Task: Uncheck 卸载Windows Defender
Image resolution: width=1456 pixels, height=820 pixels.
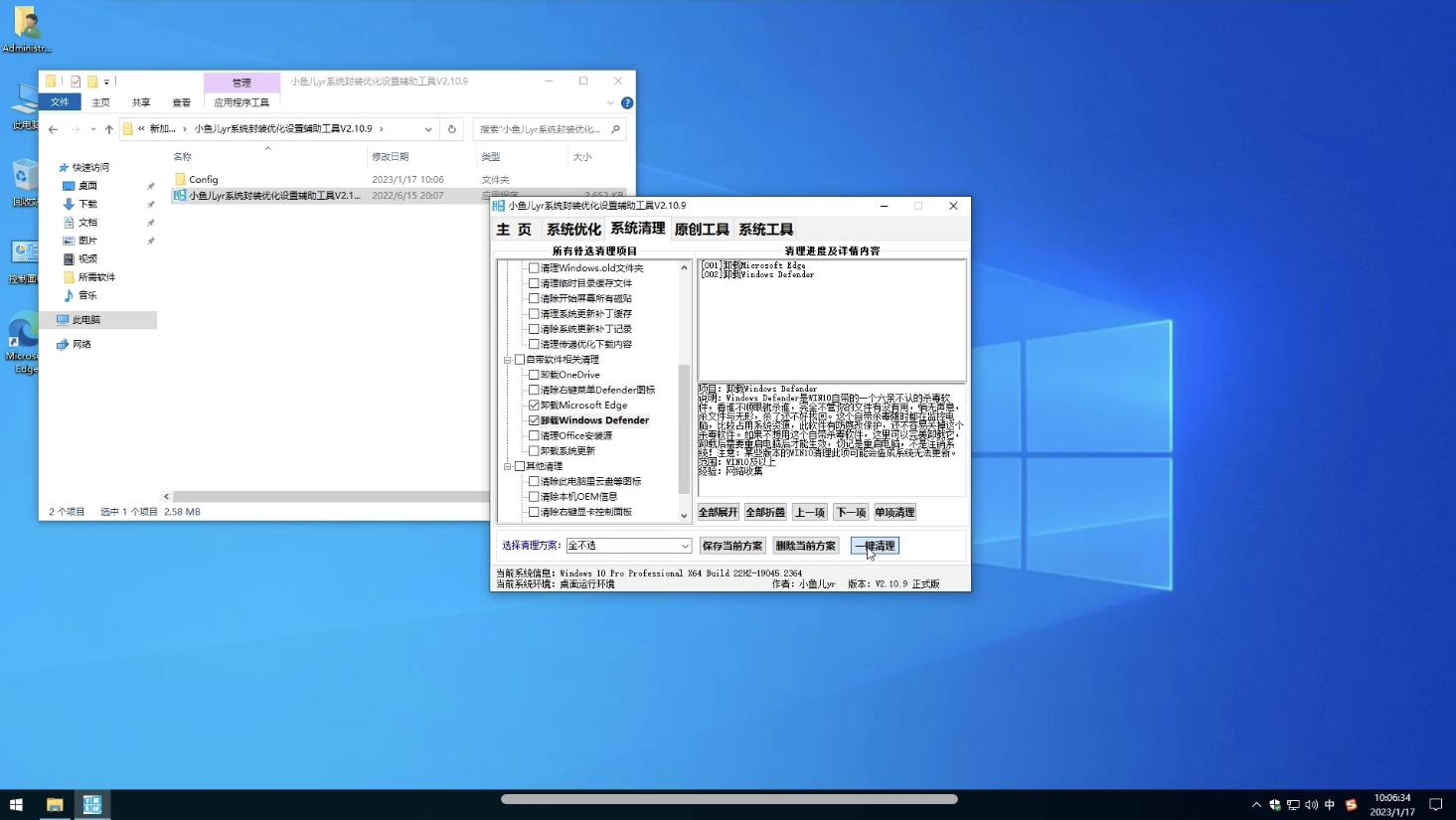Action: (x=534, y=420)
